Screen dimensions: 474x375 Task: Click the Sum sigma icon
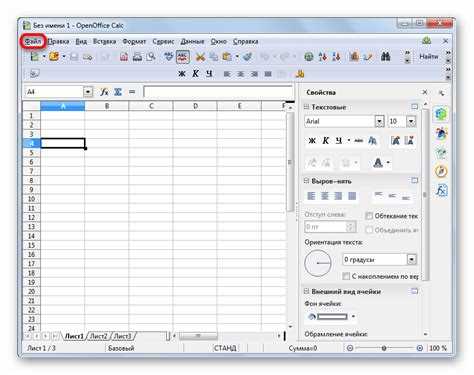tap(118, 92)
